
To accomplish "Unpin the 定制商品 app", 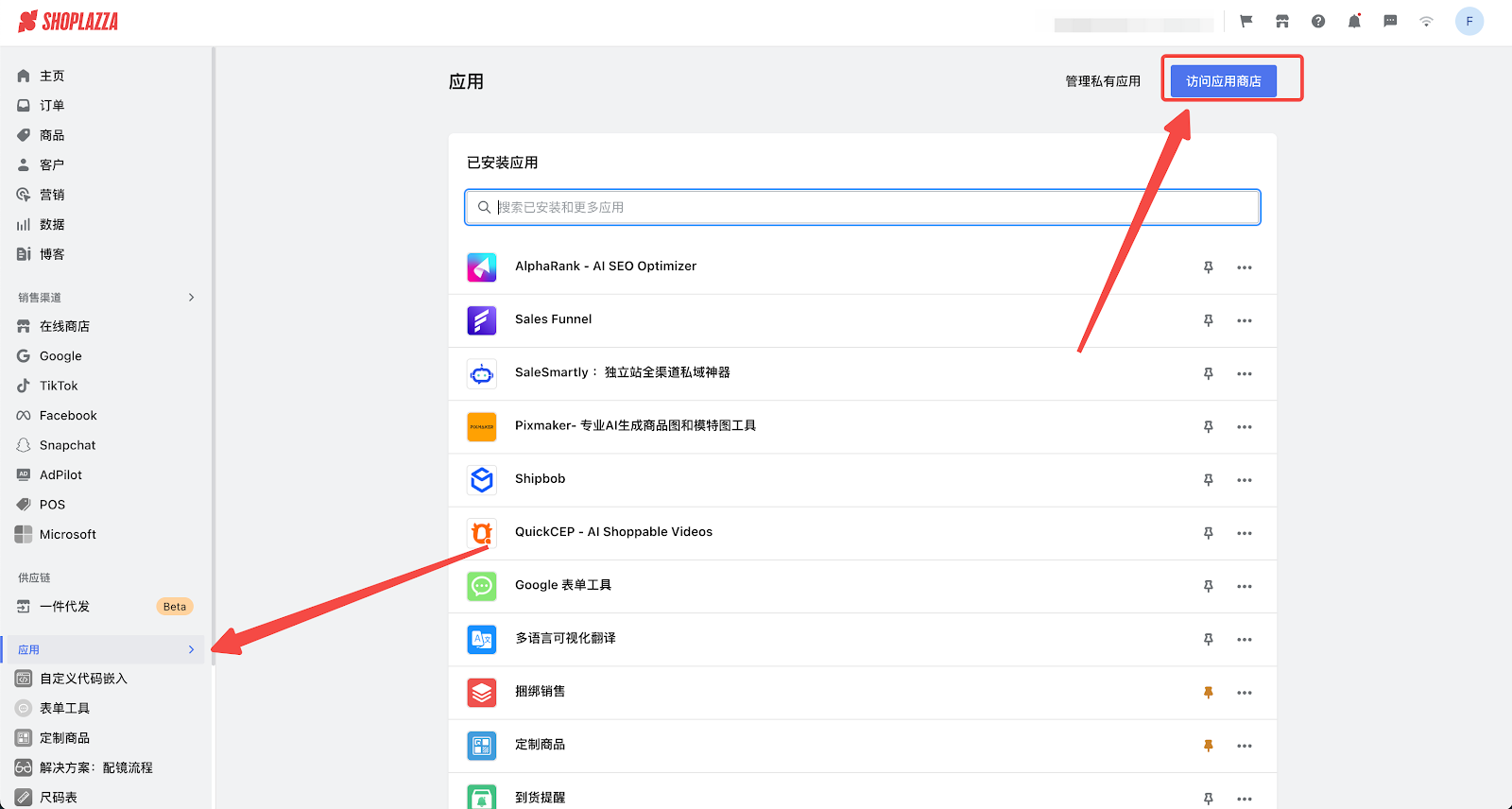I will coord(1208,746).
